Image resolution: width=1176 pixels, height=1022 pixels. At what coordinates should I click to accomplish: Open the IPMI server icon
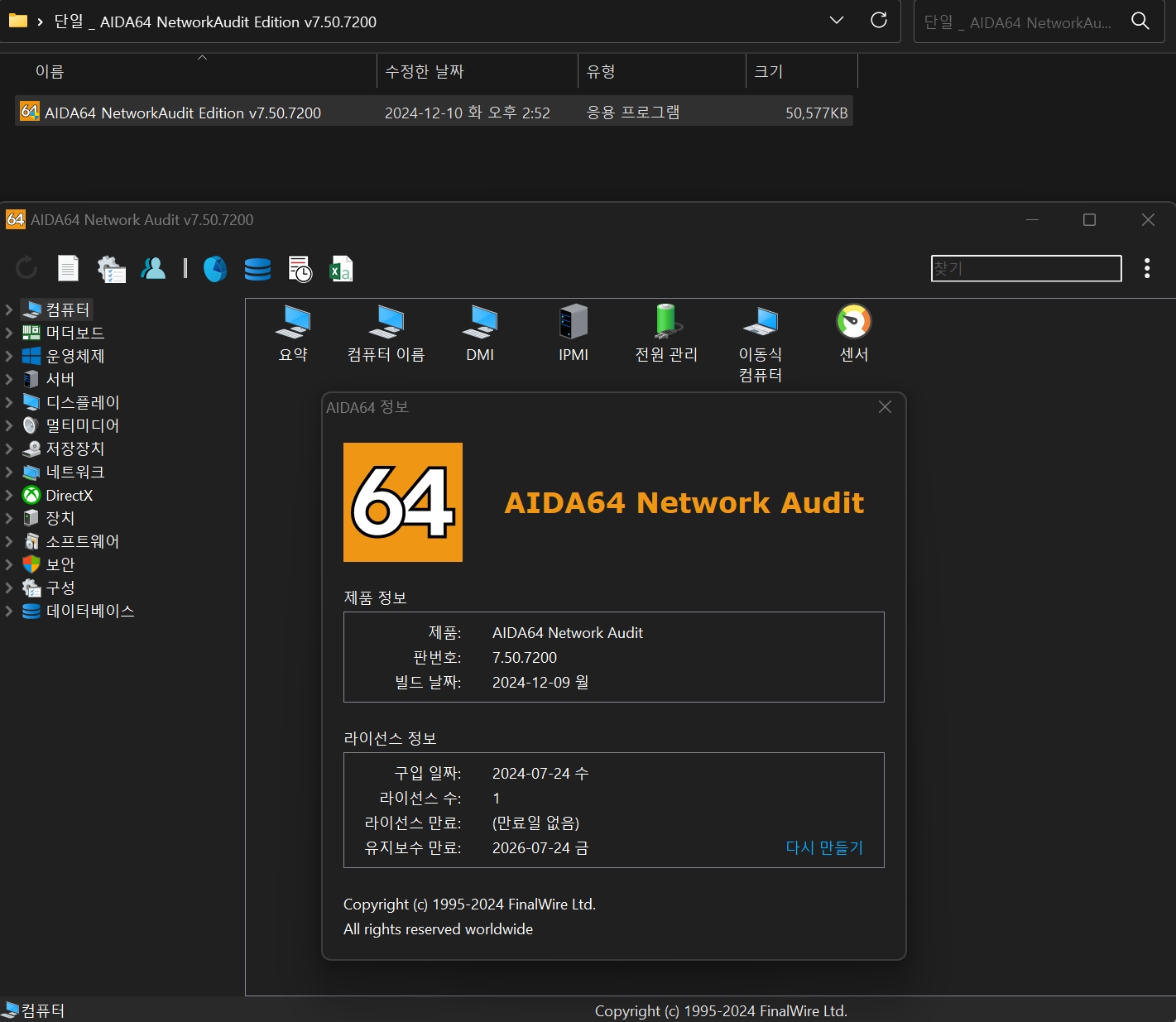click(x=574, y=333)
